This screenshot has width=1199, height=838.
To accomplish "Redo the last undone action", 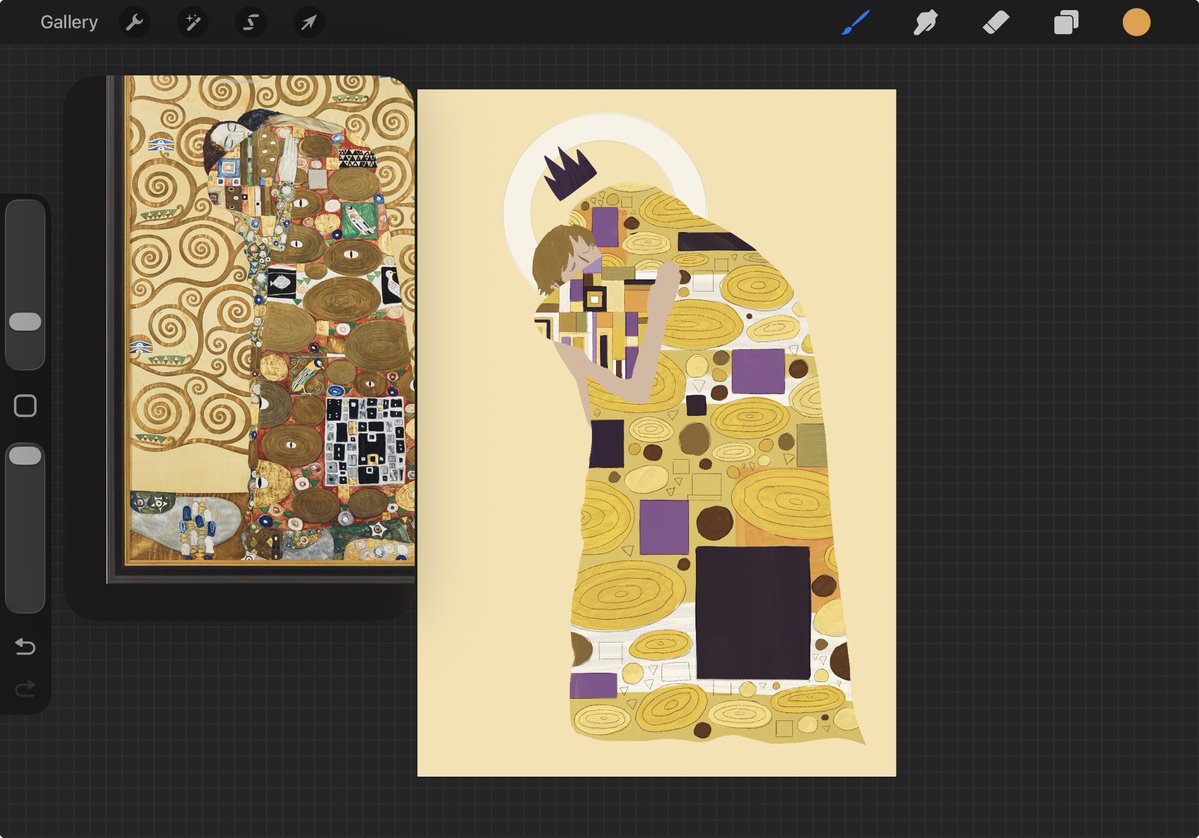I will tap(25, 689).
